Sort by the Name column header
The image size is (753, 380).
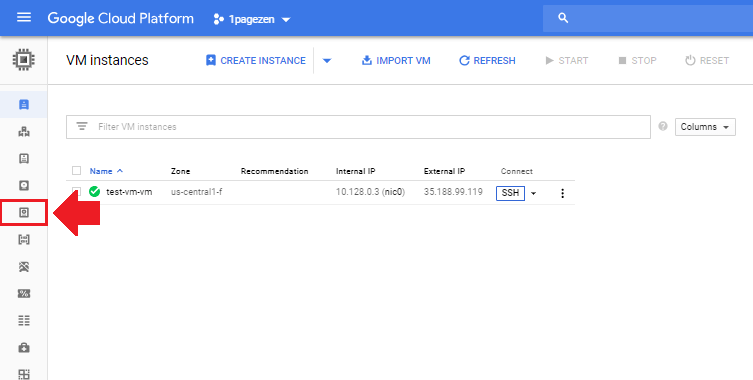click(101, 171)
